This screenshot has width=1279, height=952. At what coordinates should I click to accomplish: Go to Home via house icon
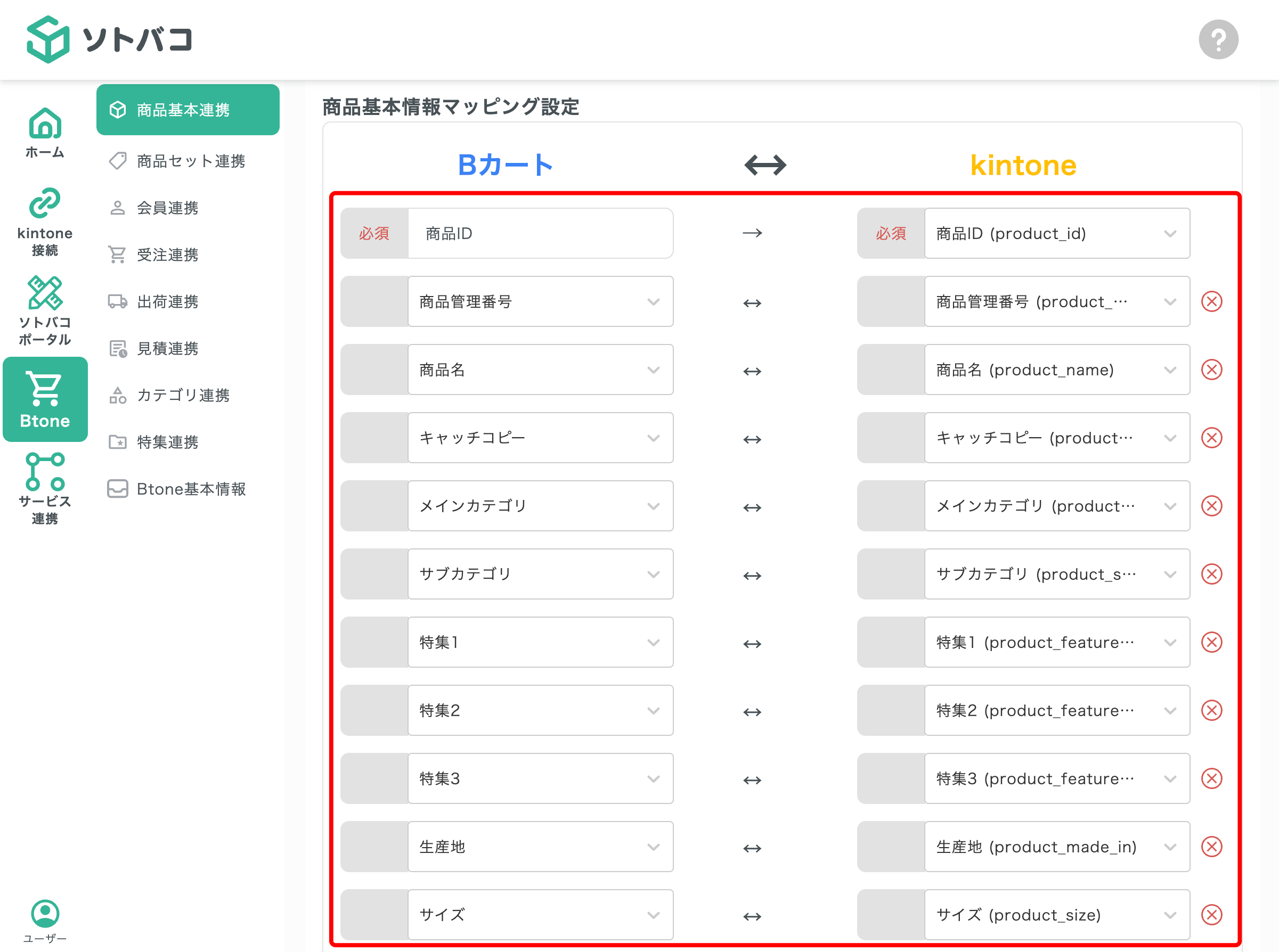[x=45, y=124]
